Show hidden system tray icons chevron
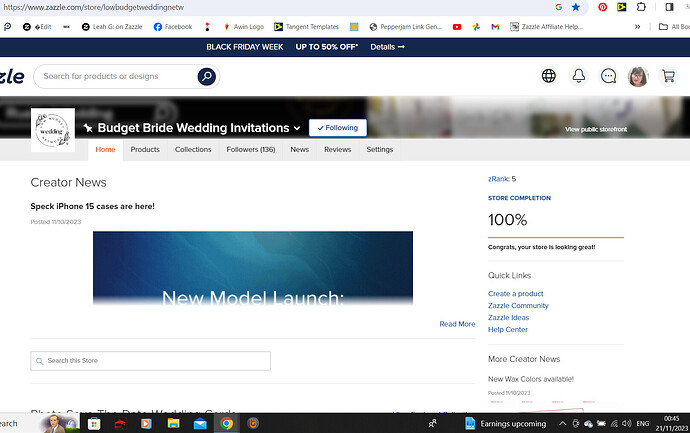690x433 pixels. point(562,423)
